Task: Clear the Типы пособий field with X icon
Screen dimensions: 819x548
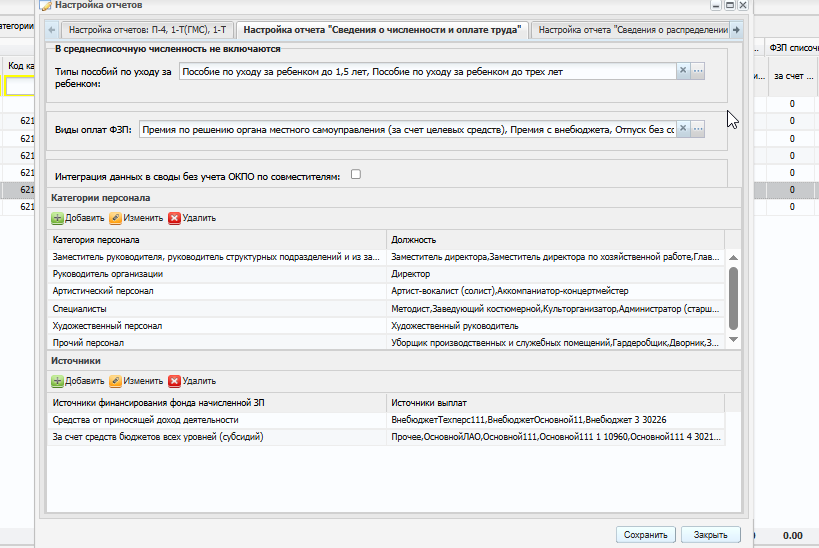Action: coord(684,71)
